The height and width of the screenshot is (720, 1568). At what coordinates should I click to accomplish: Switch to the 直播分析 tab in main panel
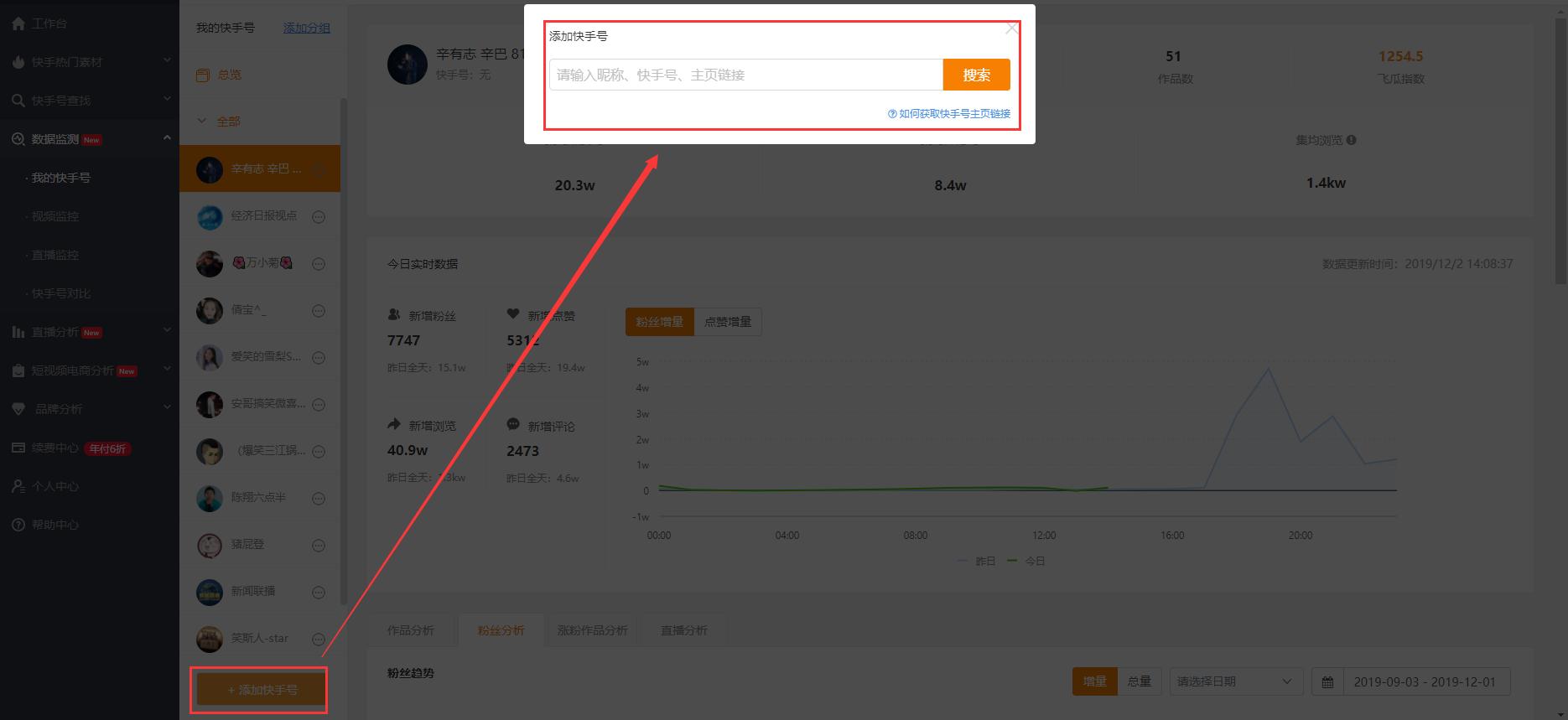click(684, 630)
